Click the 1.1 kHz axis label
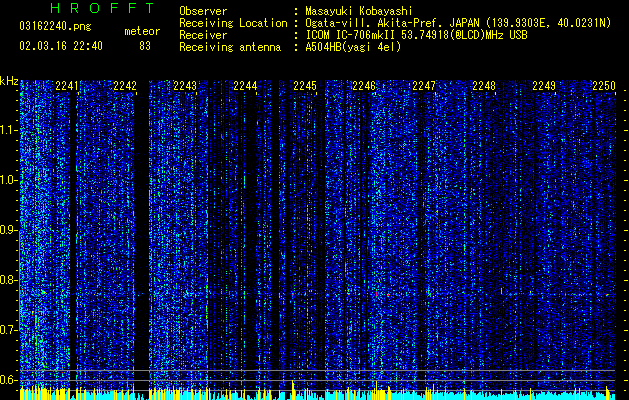This screenshot has width=629, height=400. [x=8, y=130]
